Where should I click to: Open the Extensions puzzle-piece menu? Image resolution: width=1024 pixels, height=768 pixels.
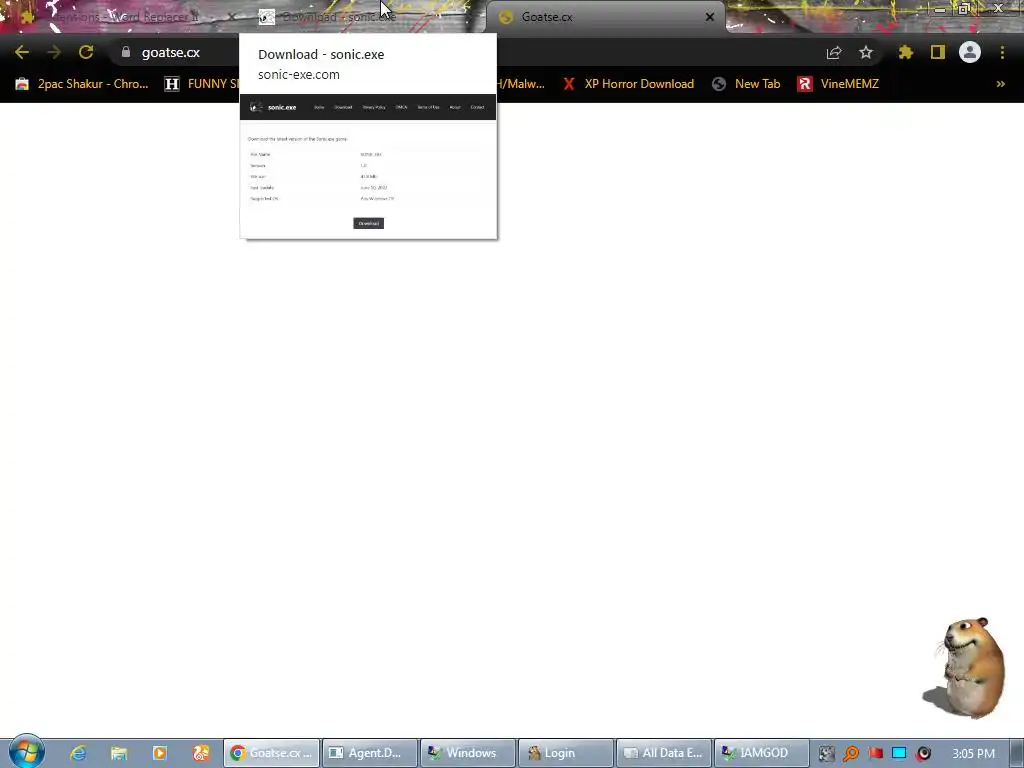click(x=905, y=52)
